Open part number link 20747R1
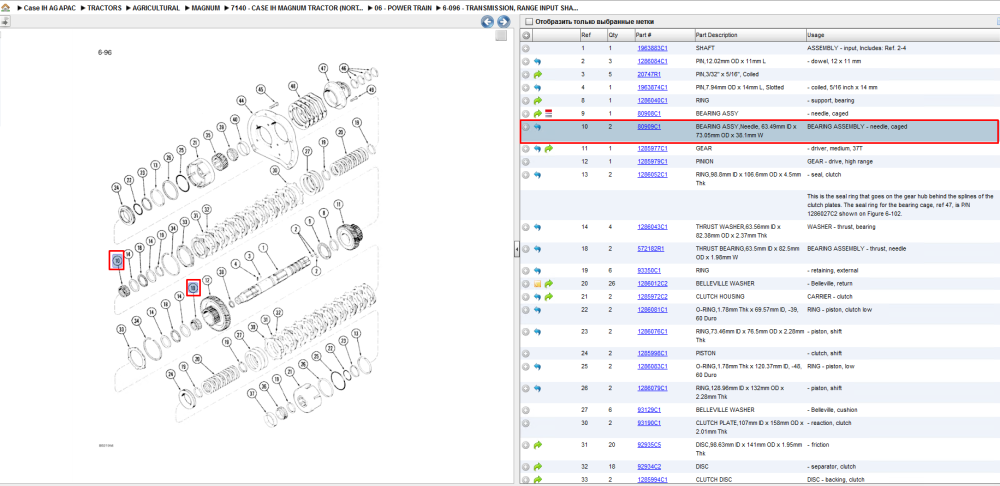 coord(649,75)
